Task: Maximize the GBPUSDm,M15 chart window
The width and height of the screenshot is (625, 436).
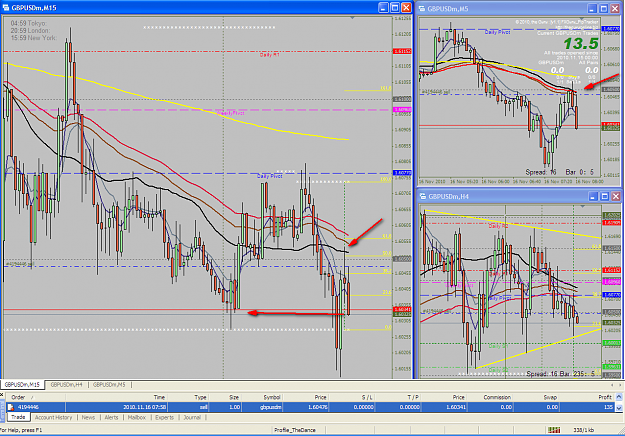Action: click(x=395, y=8)
